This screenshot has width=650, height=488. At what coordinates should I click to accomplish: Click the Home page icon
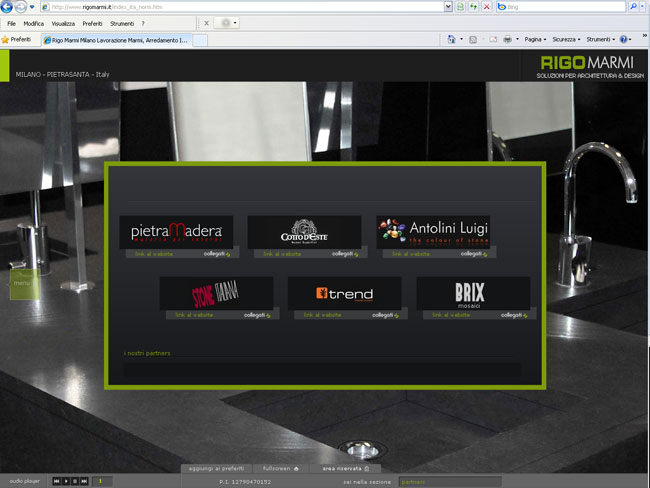tap(451, 39)
